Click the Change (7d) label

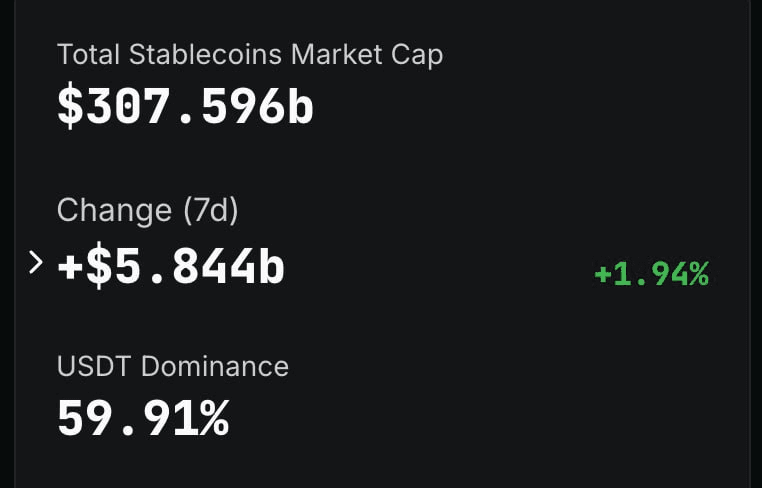(x=147, y=210)
